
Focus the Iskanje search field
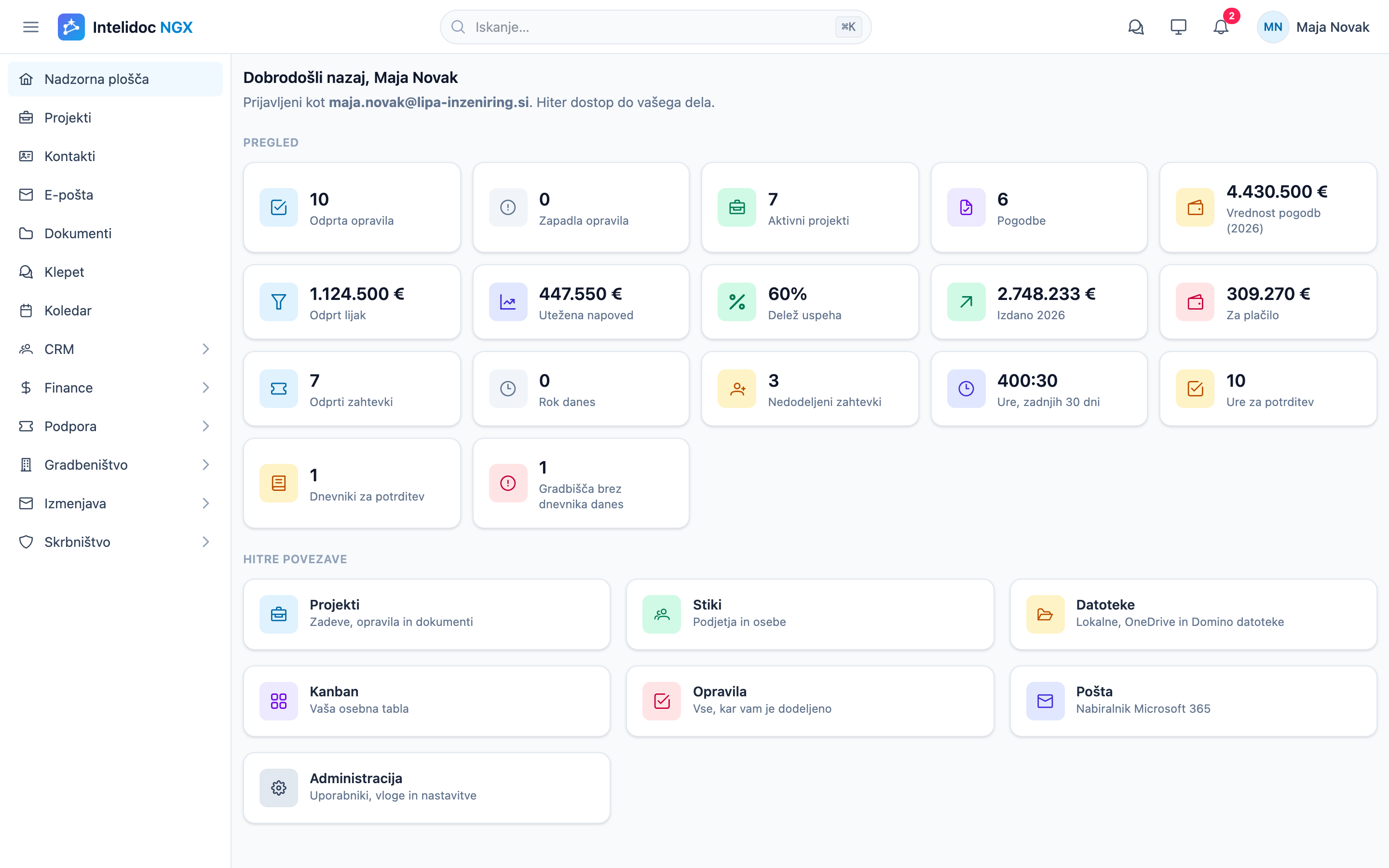tap(655, 27)
